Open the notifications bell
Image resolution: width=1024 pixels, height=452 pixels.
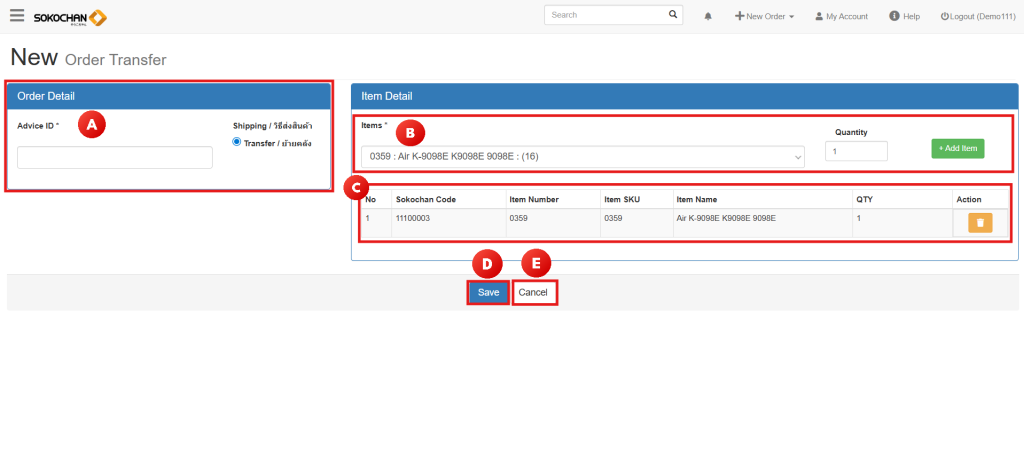[x=708, y=17]
